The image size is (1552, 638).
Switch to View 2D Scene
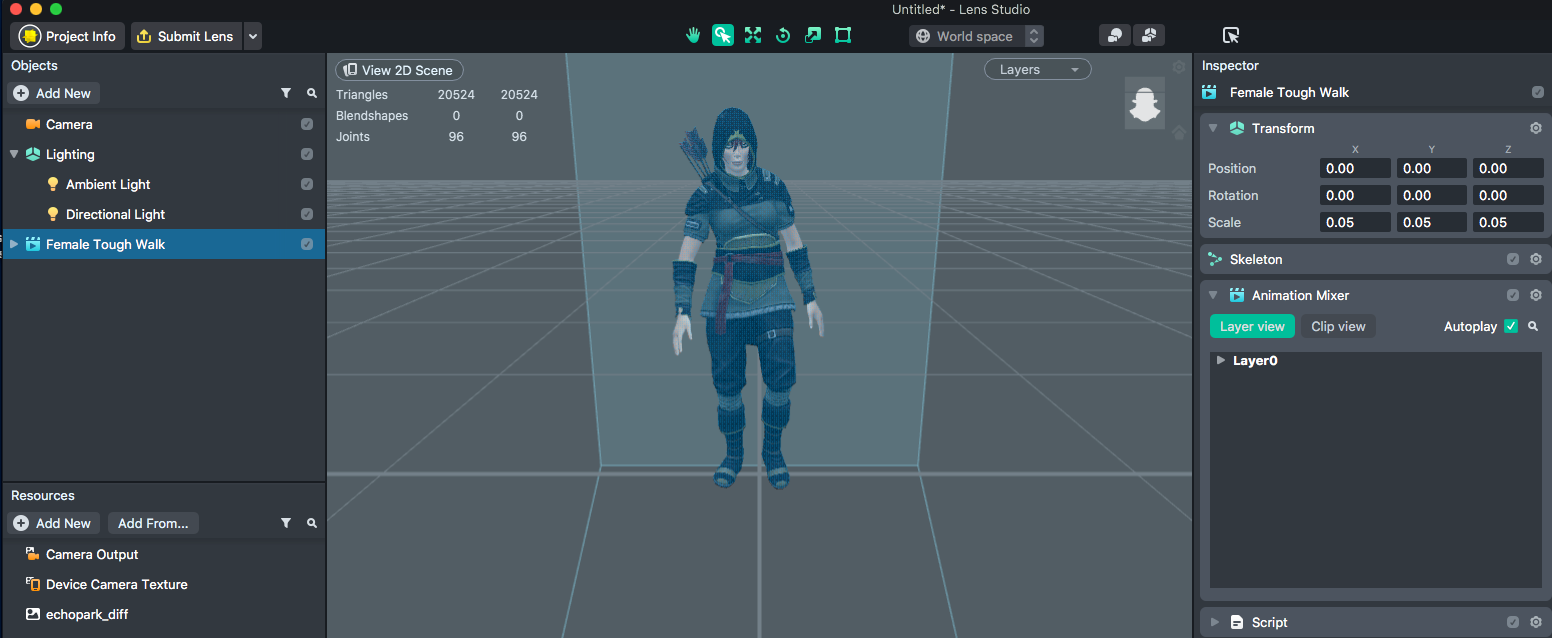pyautogui.click(x=399, y=70)
